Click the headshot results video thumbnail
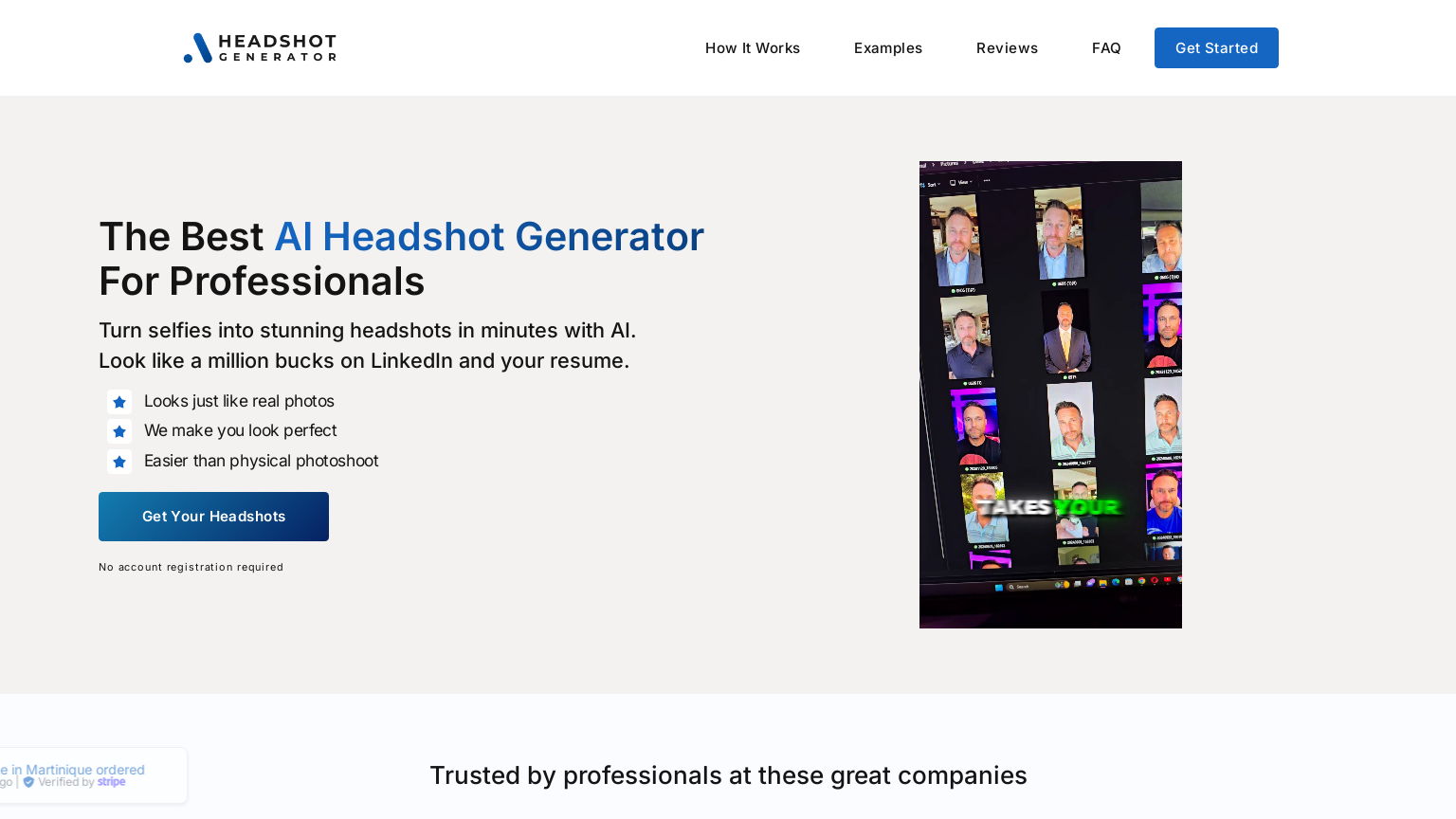 (x=1050, y=394)
